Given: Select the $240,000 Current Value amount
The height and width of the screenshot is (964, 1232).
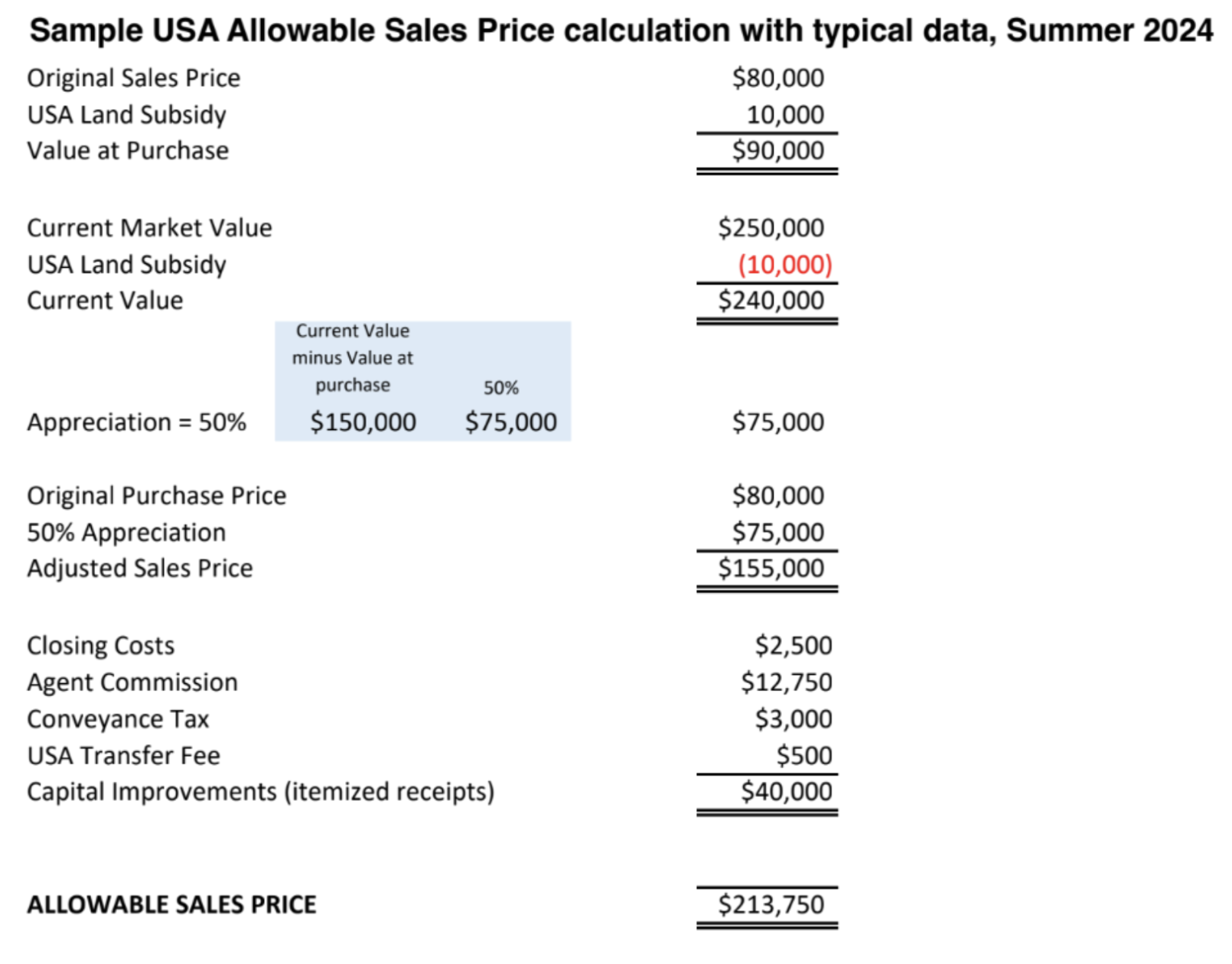Looking at the screenshot, I should [x=771, y=301].
